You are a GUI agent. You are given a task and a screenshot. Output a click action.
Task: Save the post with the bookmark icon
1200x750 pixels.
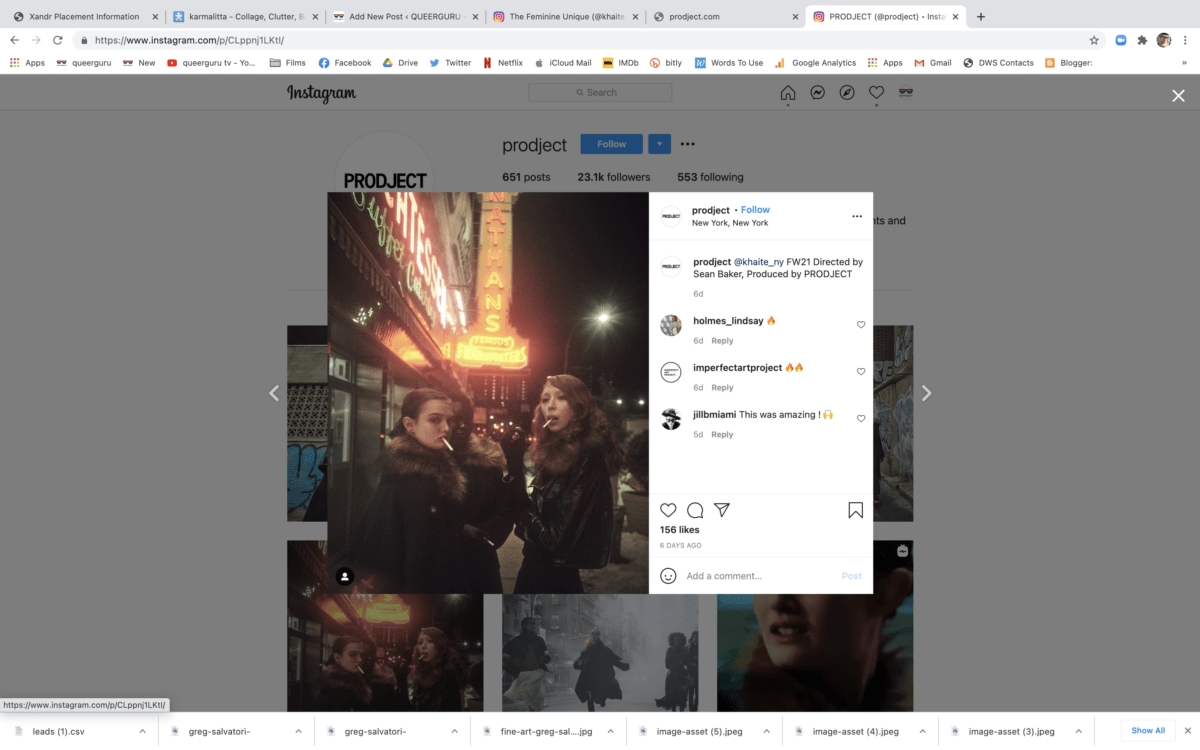point(856,510)
